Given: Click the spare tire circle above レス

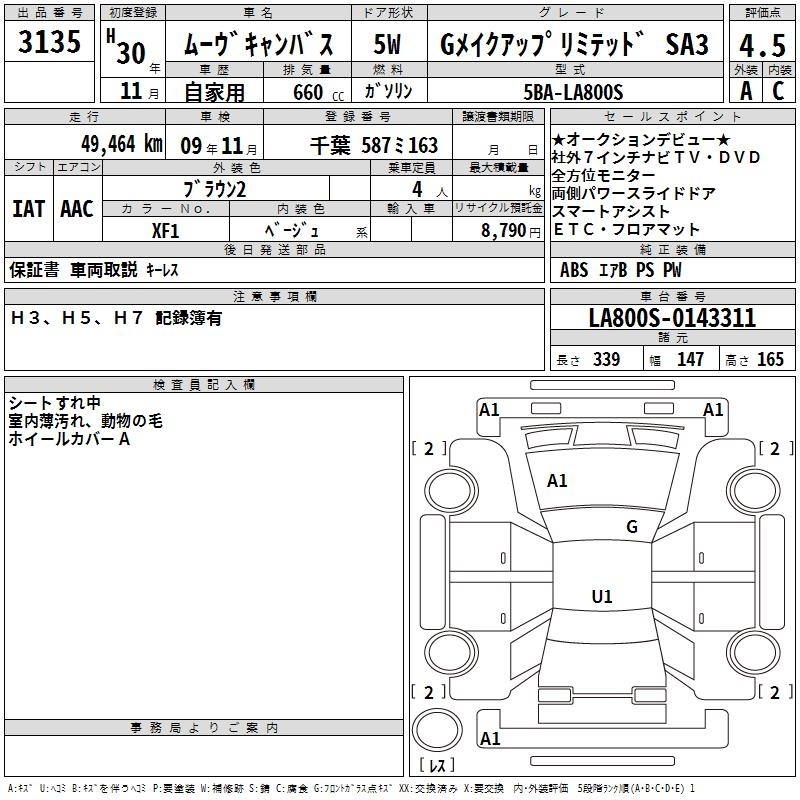Looking at the screenshot, I should click(x=437, y=730).
